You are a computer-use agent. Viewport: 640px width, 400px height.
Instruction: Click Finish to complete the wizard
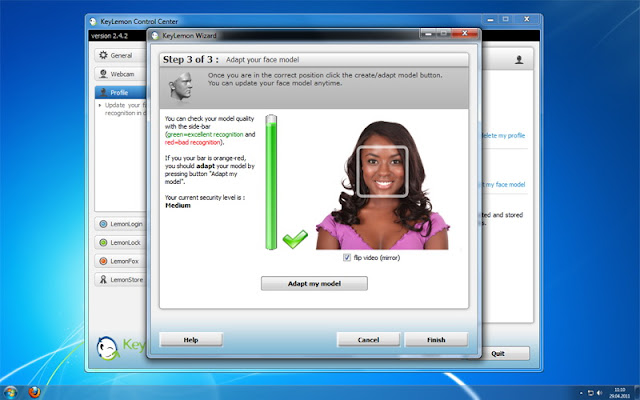click(x=436, y=340)
